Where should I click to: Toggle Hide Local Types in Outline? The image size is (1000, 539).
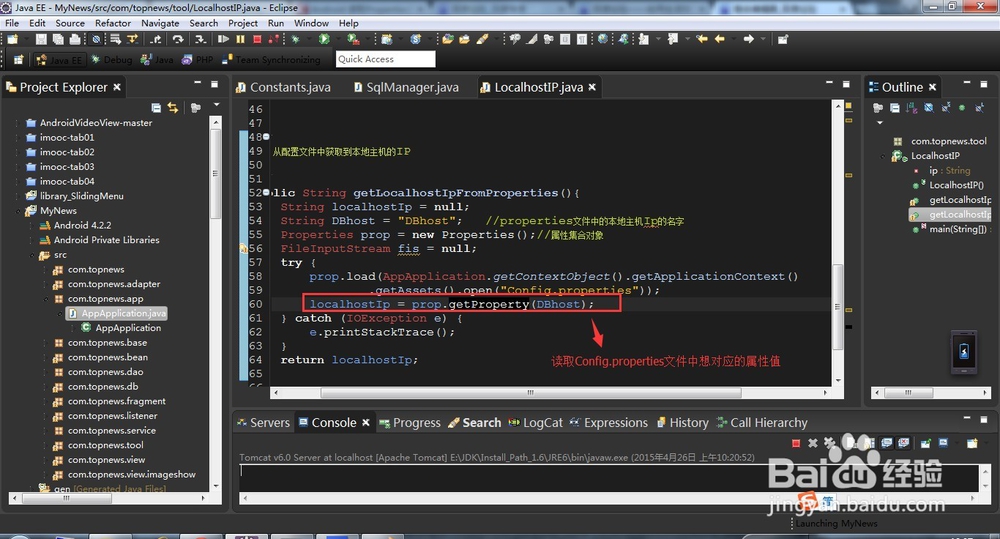click(x=979, y=108)
